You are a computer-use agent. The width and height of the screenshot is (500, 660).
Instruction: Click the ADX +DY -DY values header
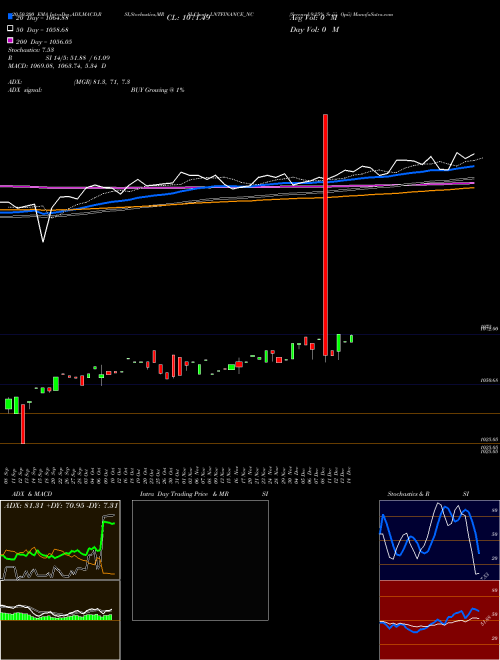[x=61, y=505]
